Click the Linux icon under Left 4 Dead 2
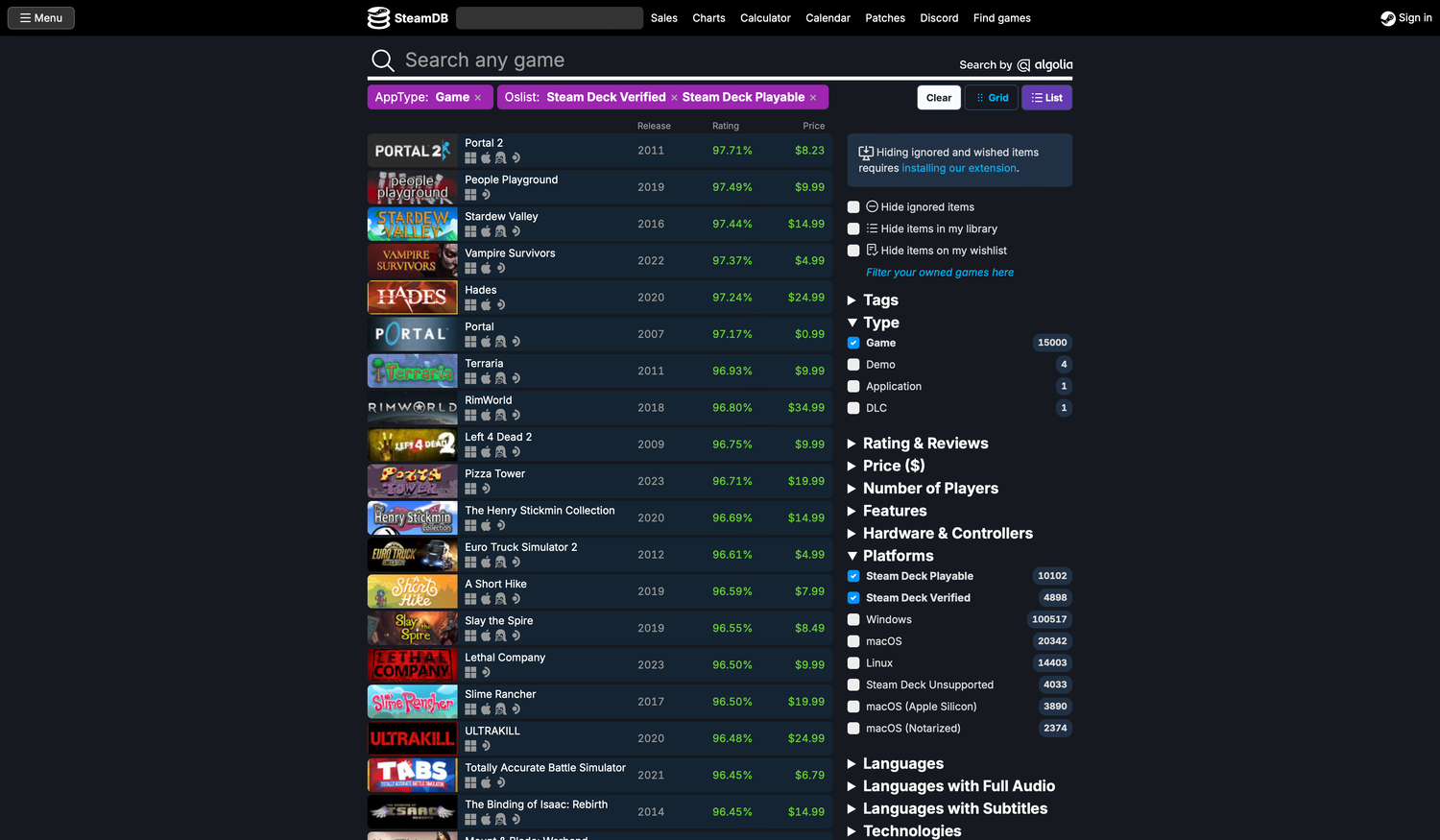1440x840 pixels. pyautogui.click(x=500, y=452)
